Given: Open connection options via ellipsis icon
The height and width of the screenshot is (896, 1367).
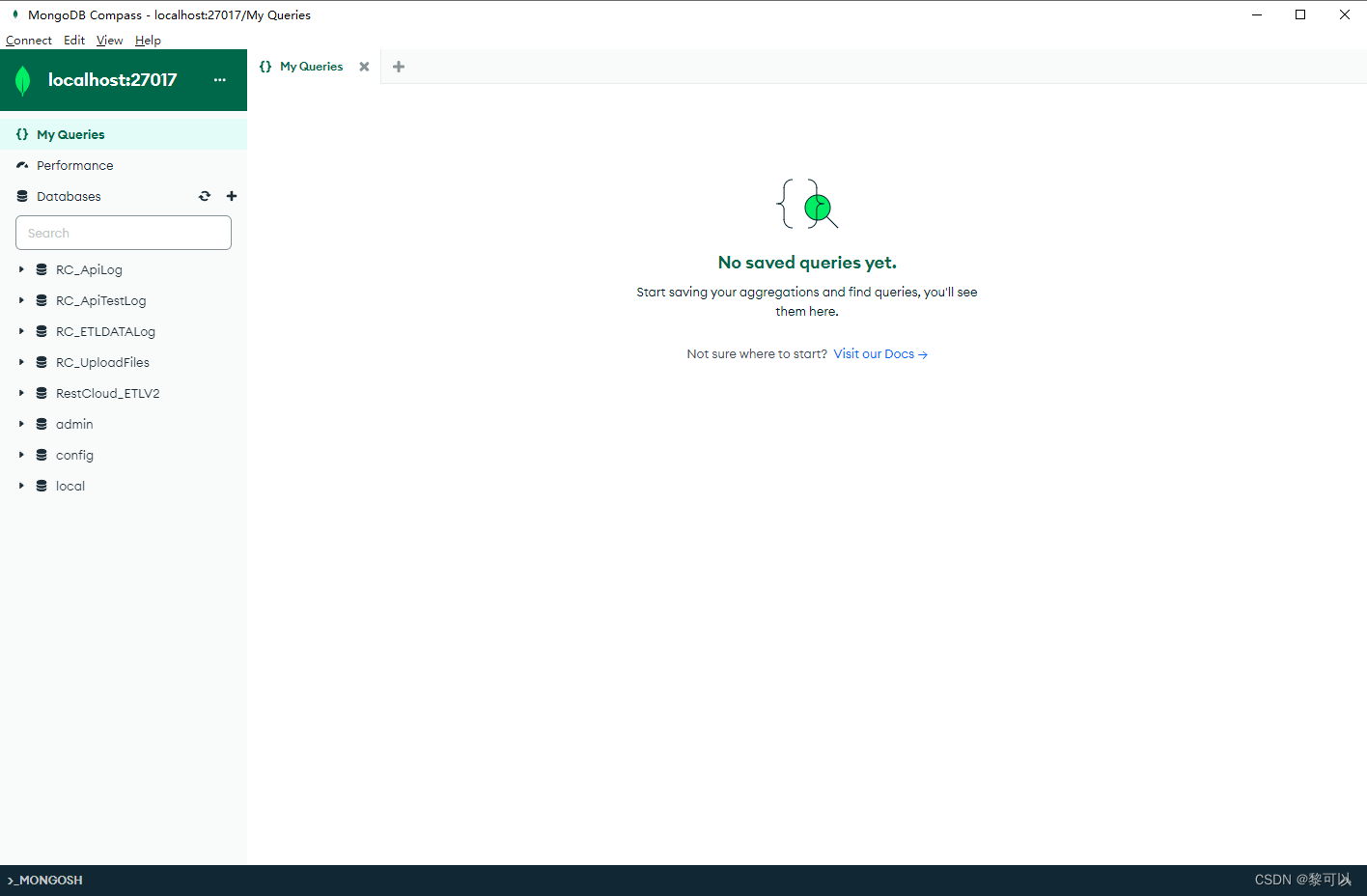Looking at the screenshot, I should (220, 80).
